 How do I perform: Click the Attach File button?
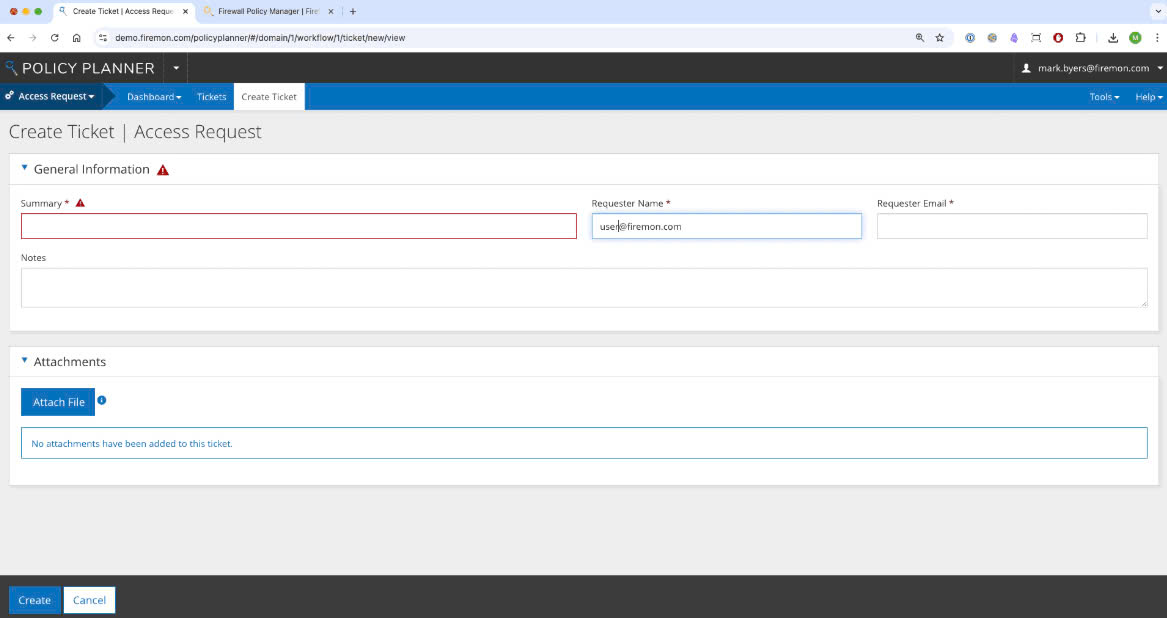click(58, 402)
